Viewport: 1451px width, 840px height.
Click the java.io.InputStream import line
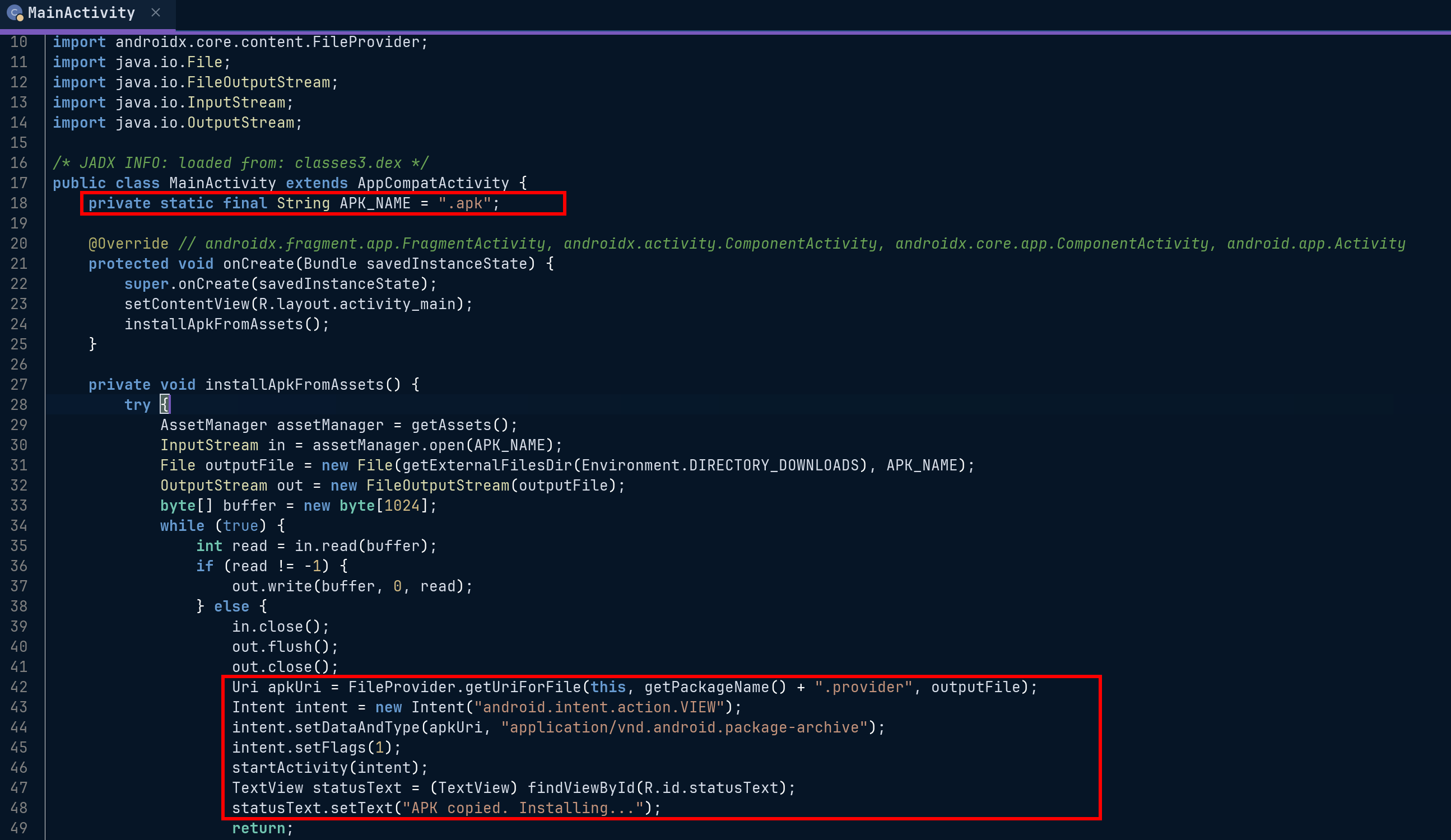(173, 102)
